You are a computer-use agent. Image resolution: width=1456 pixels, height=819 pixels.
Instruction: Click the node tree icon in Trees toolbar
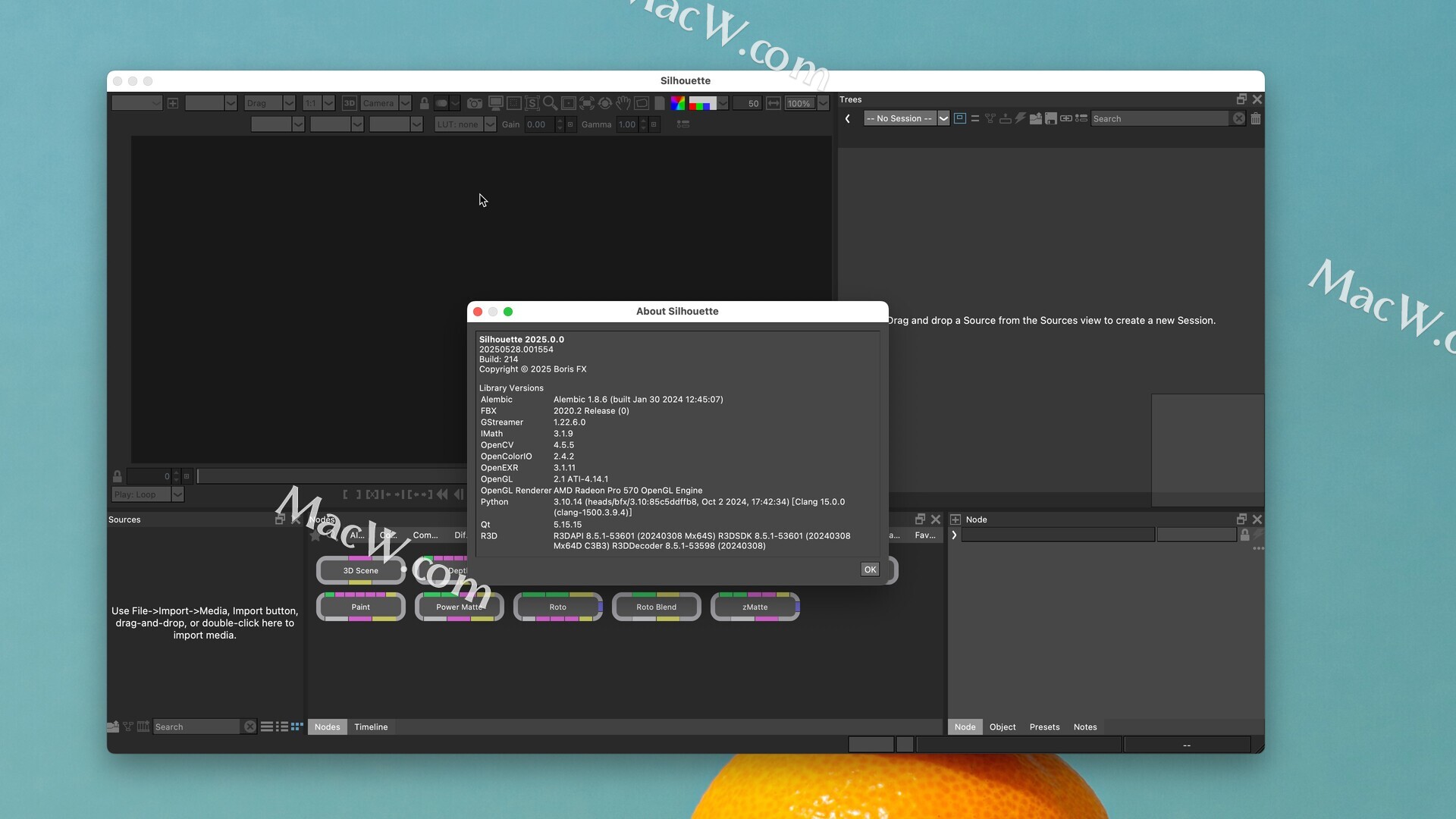[990, 118]
